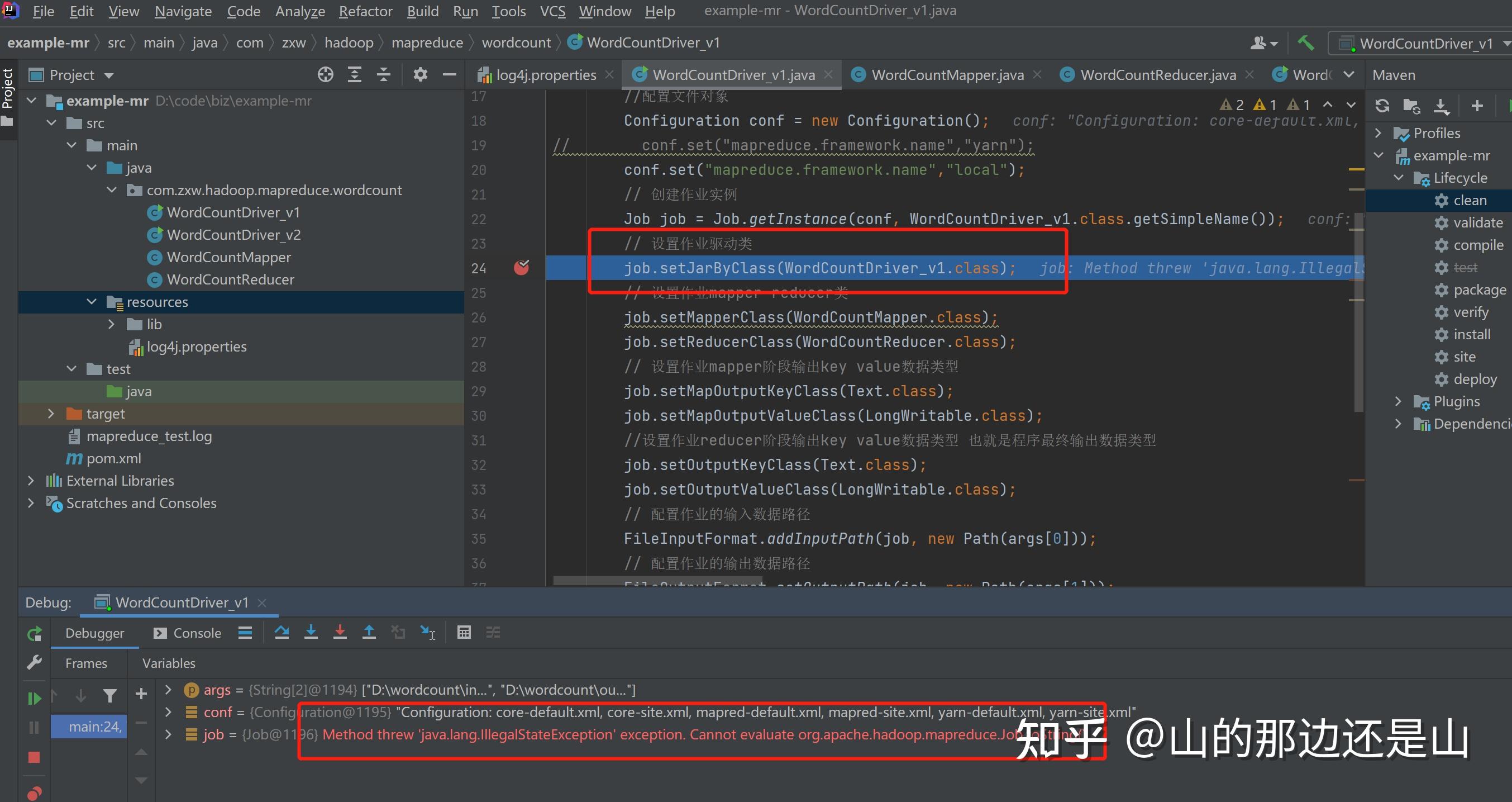
Task: Expand Maven Profiles node
Action: pyautogui.click(x=1379, y=133)
